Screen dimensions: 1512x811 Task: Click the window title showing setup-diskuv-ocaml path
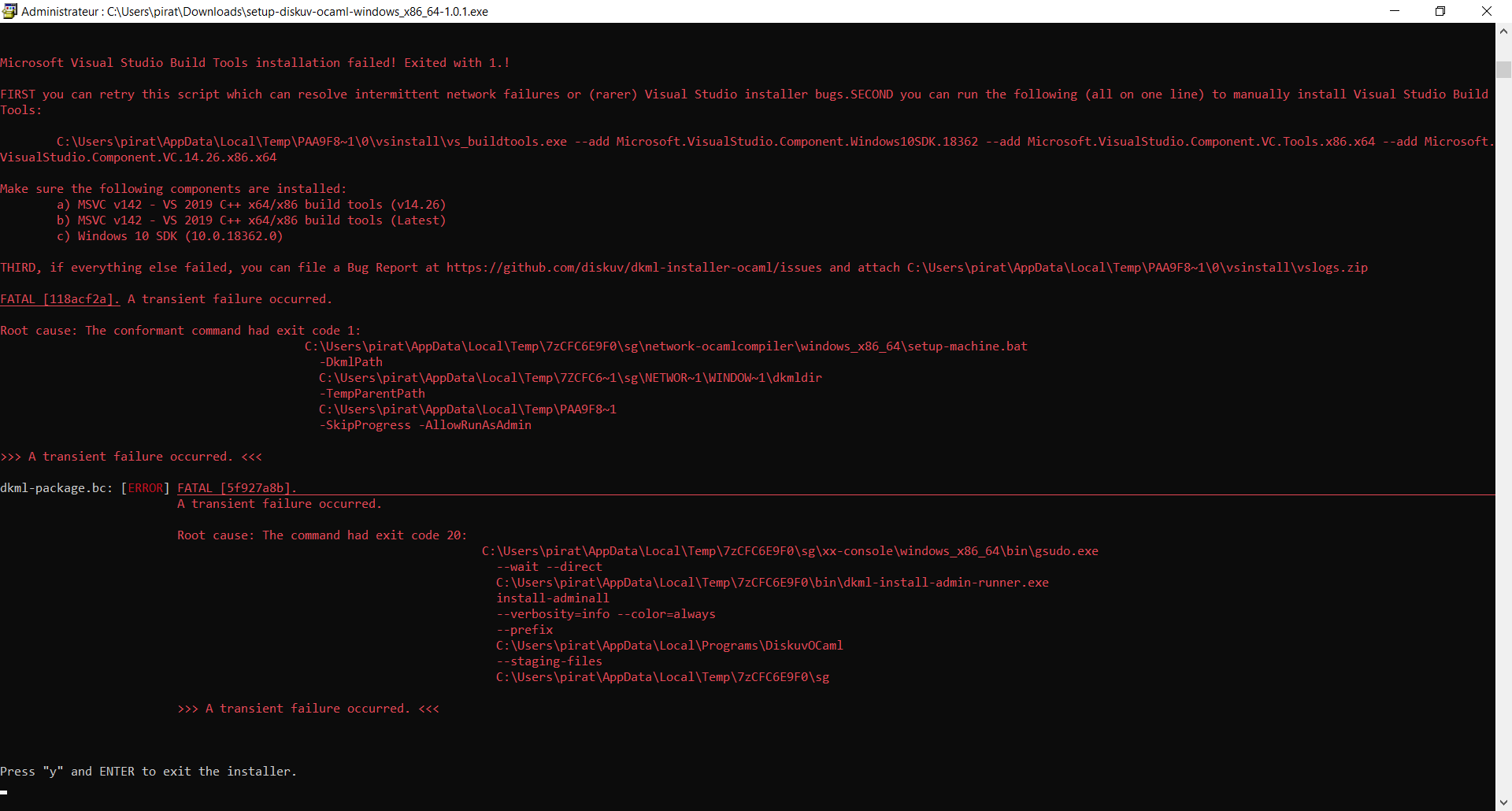[255, 12]
